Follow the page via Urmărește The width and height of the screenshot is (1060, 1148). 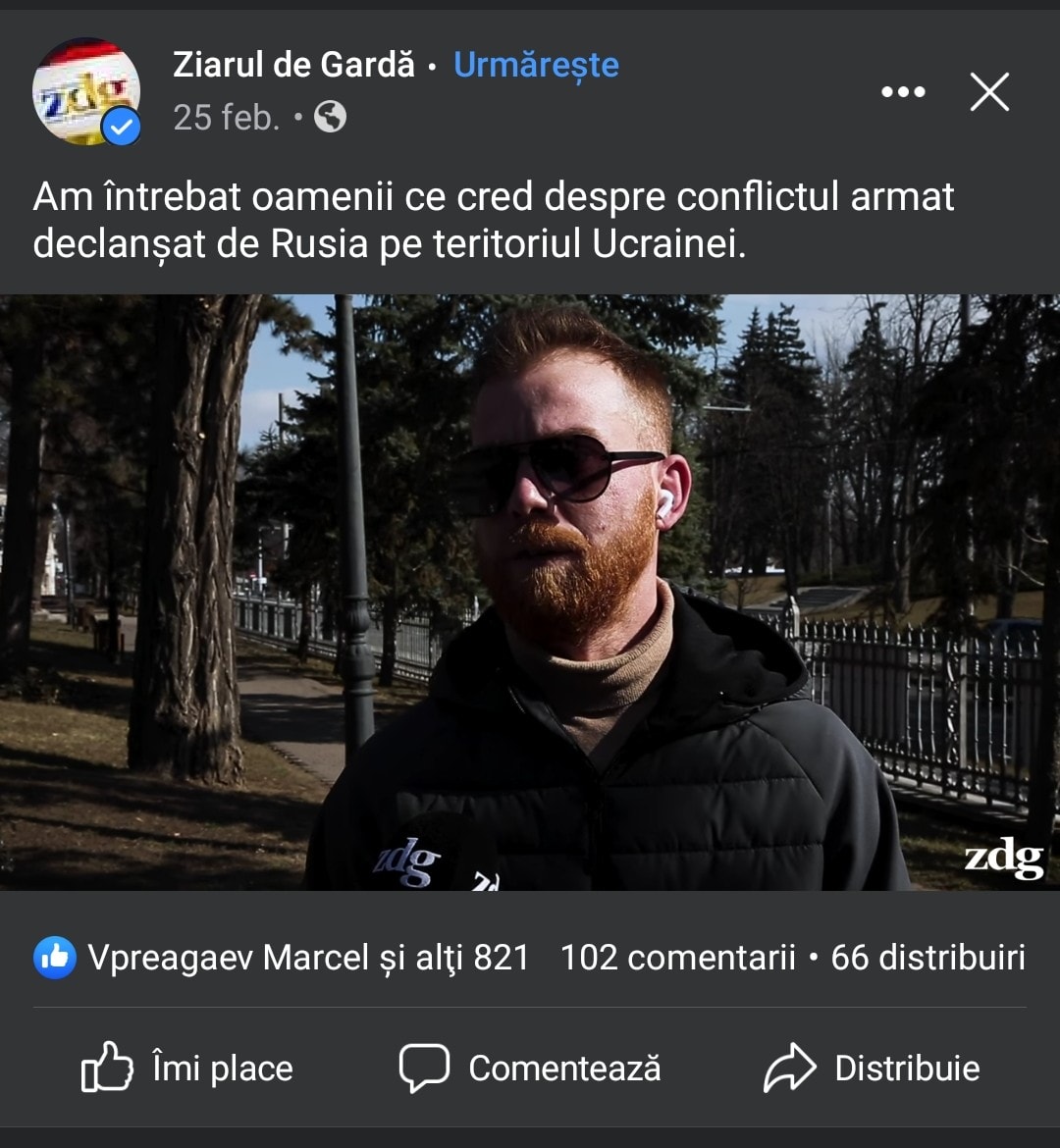(536, 65)
